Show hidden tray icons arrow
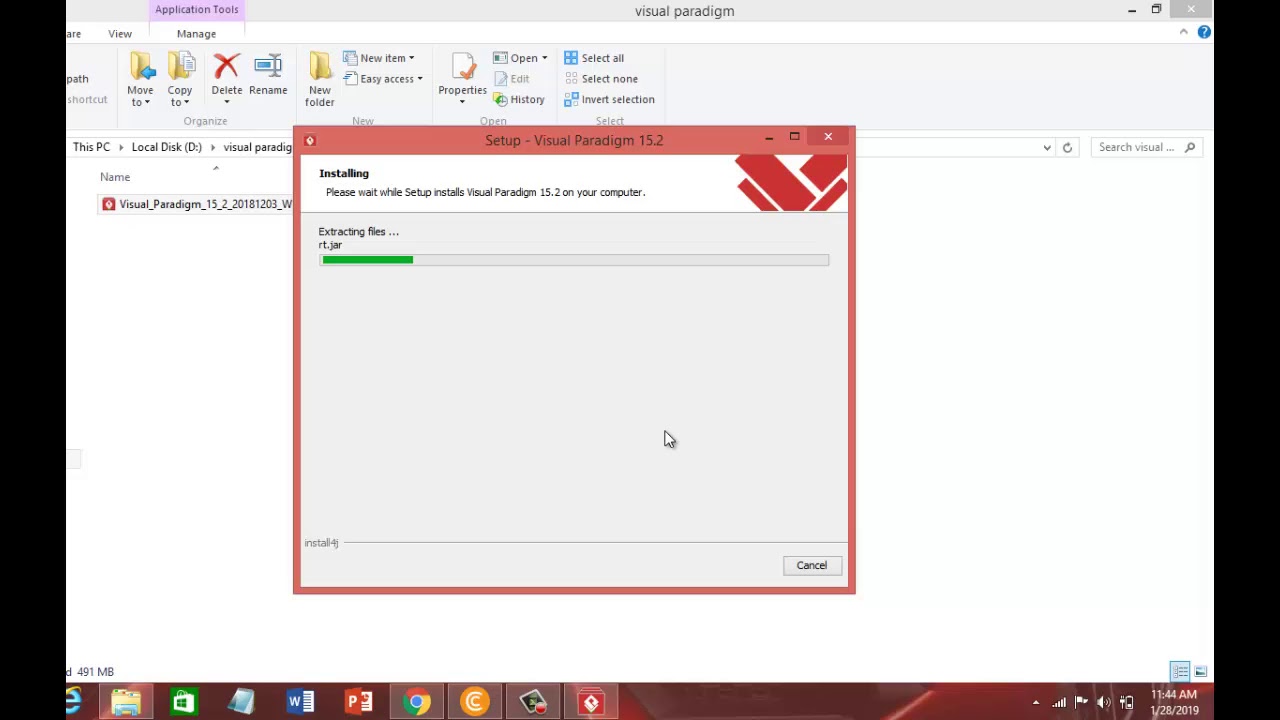Screen dimensions: 1280x720 pos(1035,703)
